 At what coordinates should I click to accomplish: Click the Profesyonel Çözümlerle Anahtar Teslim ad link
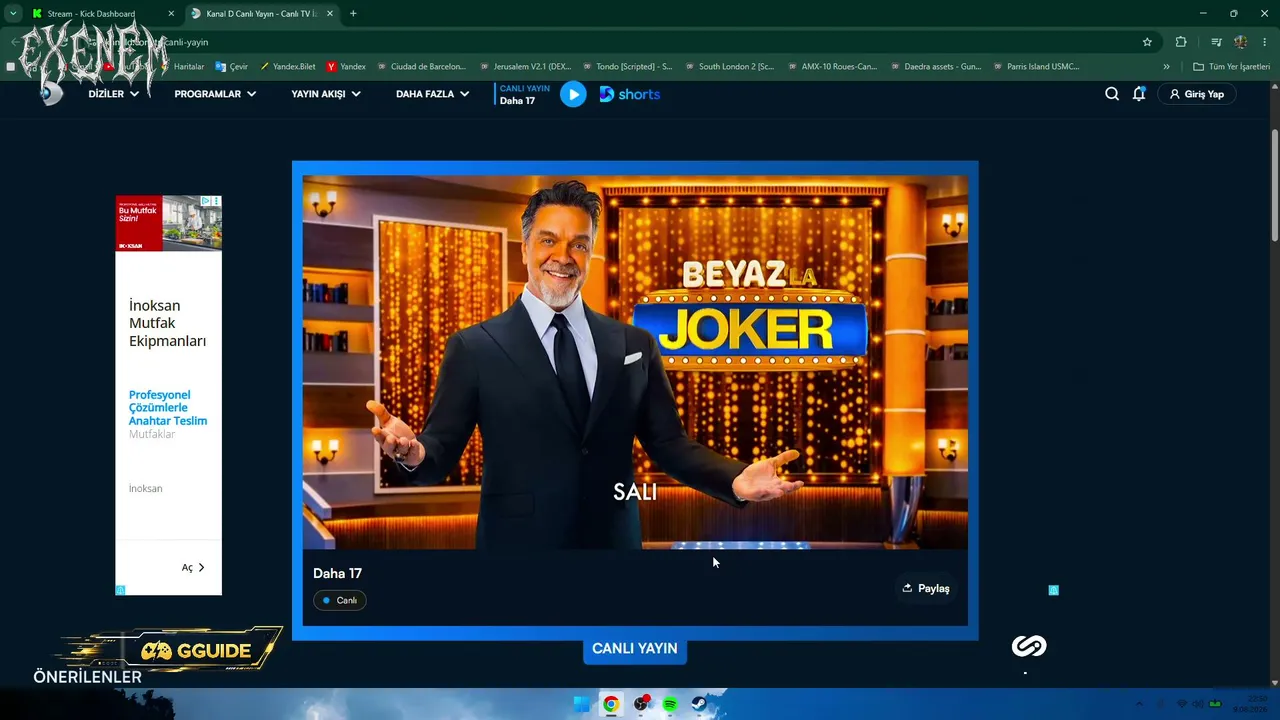point(168,408)
